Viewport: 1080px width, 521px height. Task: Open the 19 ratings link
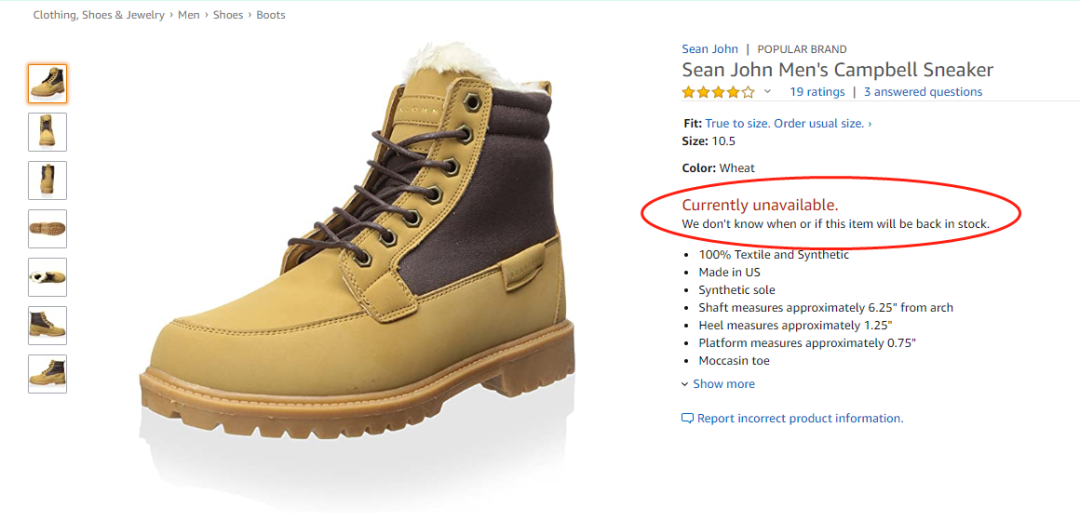coord(817,92)
